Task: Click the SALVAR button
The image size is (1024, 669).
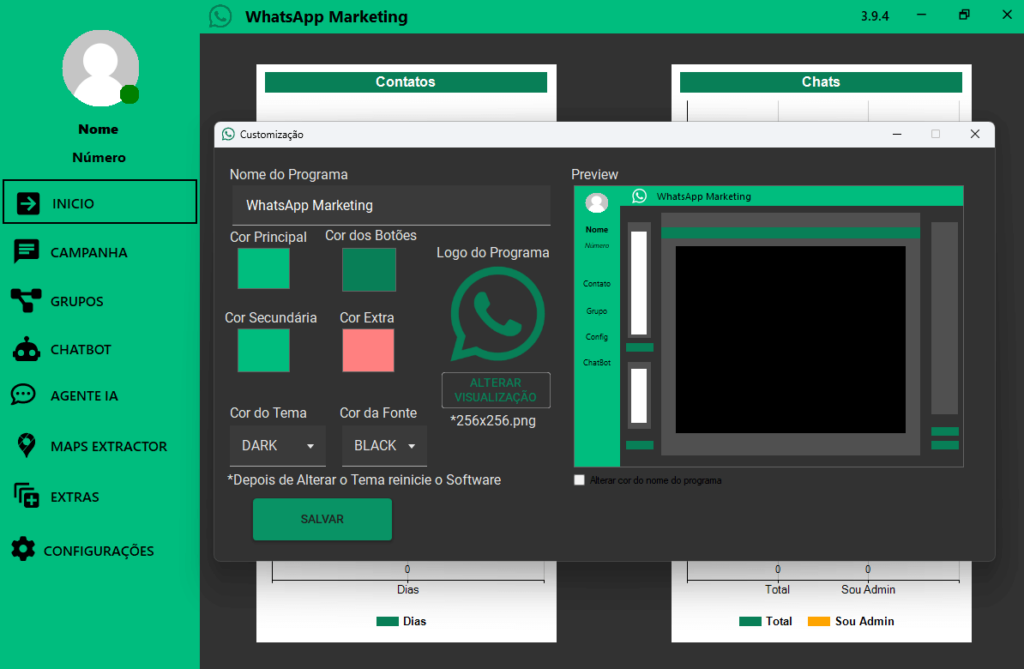Action: point(322,519)
